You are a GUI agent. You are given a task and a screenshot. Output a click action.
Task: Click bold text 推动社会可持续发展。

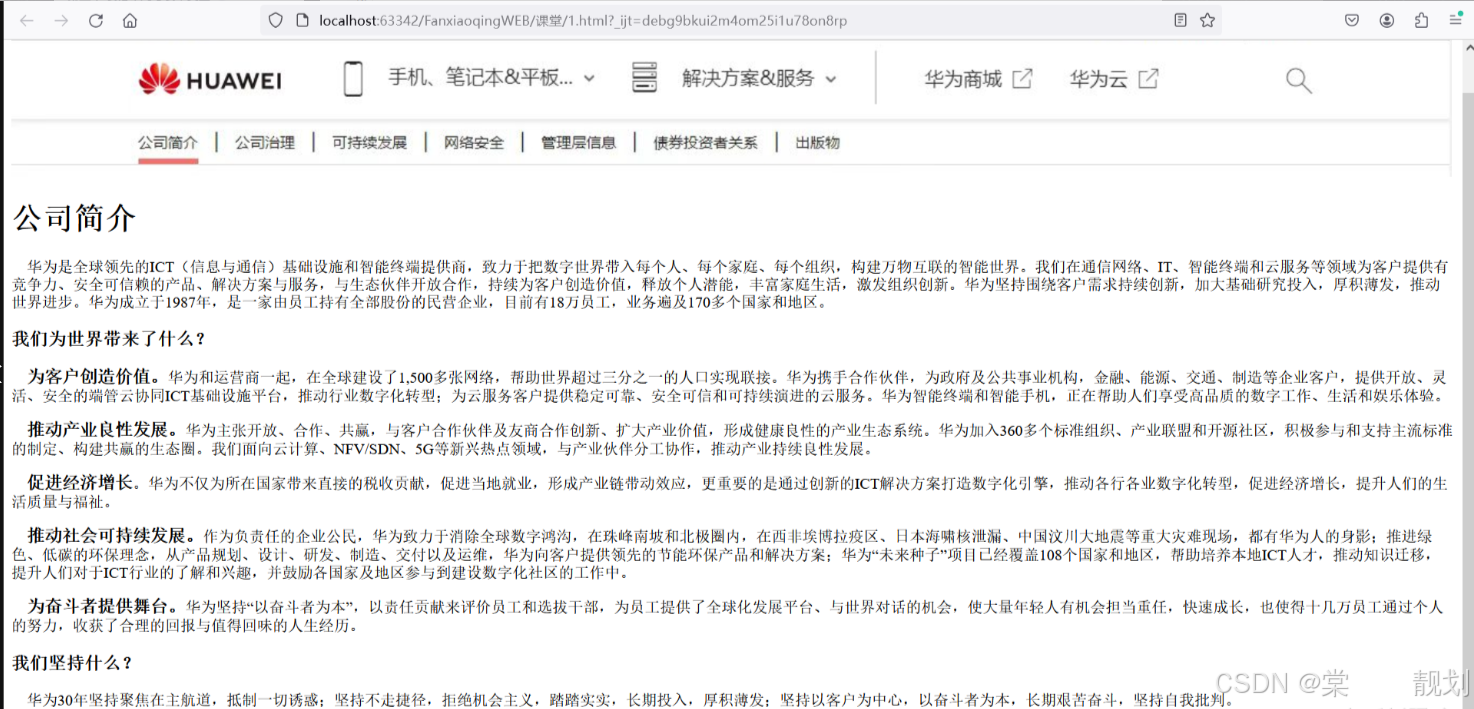pos(111,536)
